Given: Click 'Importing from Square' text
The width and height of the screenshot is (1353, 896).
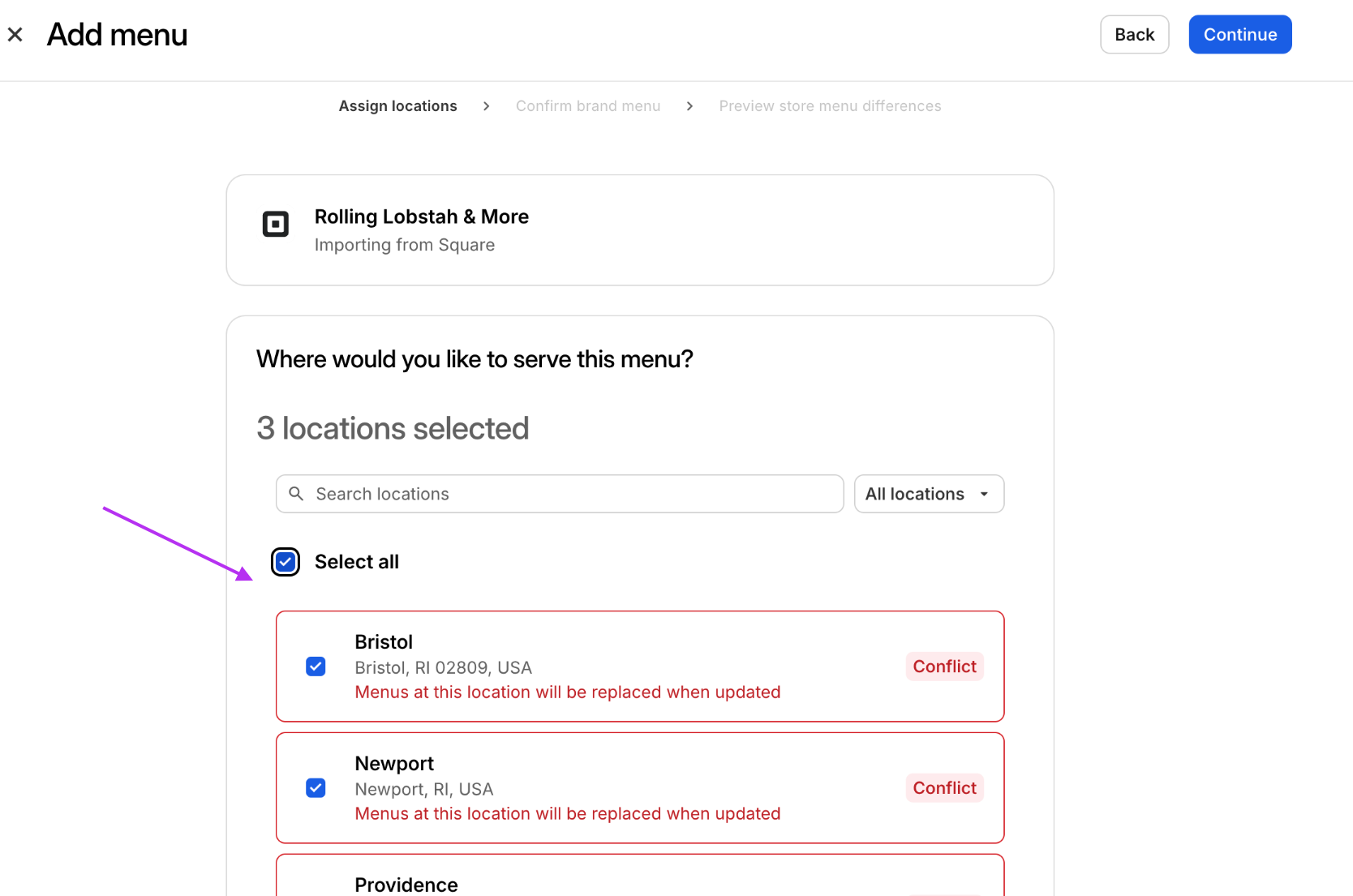Looking at the screenshot, I should (404, 245).
